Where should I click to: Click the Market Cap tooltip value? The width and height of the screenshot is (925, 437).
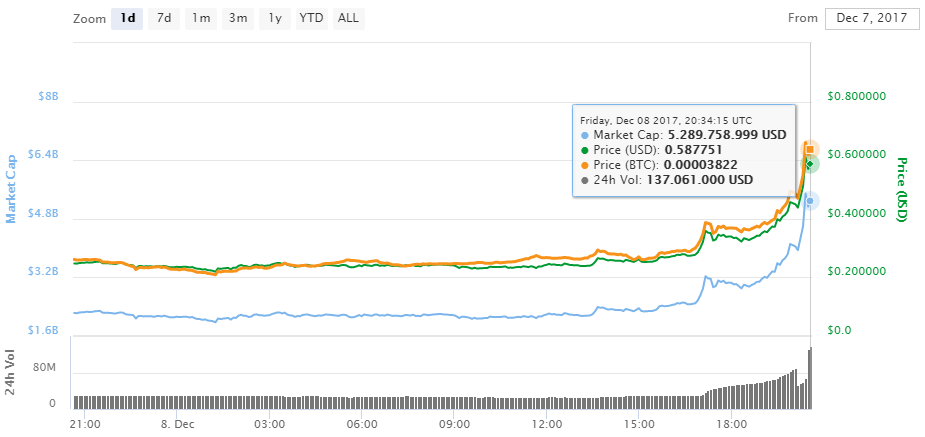[x=727, y=134]
